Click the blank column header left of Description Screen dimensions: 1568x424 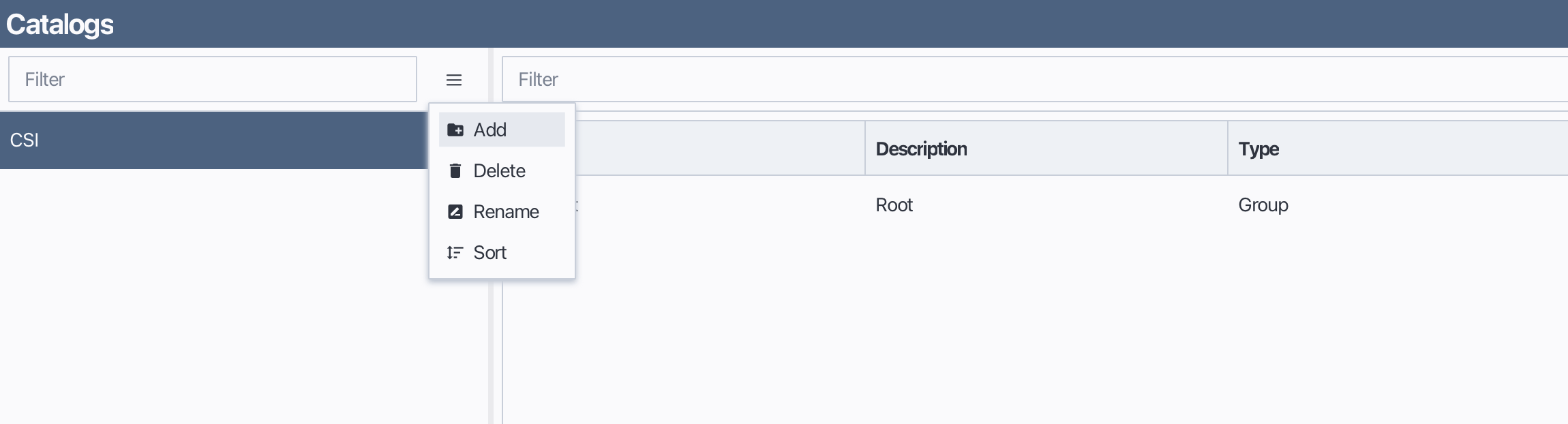coord(716,149)
